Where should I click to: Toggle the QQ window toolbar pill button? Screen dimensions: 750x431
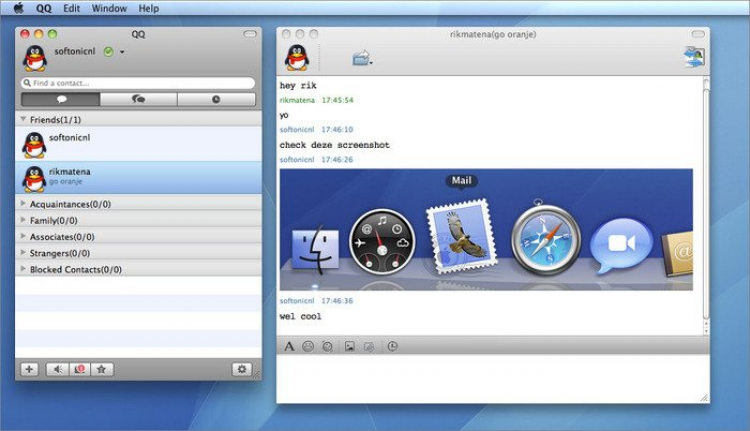tap(250, 34)
